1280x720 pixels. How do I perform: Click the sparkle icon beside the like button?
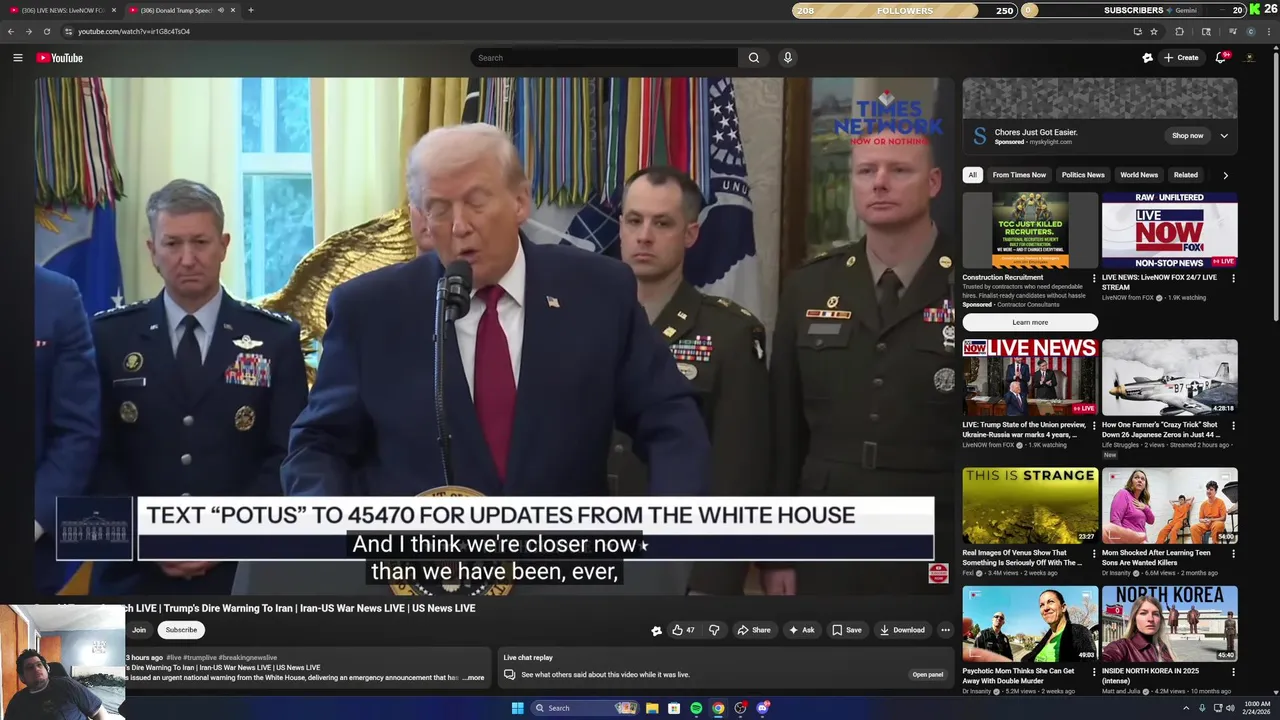[x=656, y=630]
